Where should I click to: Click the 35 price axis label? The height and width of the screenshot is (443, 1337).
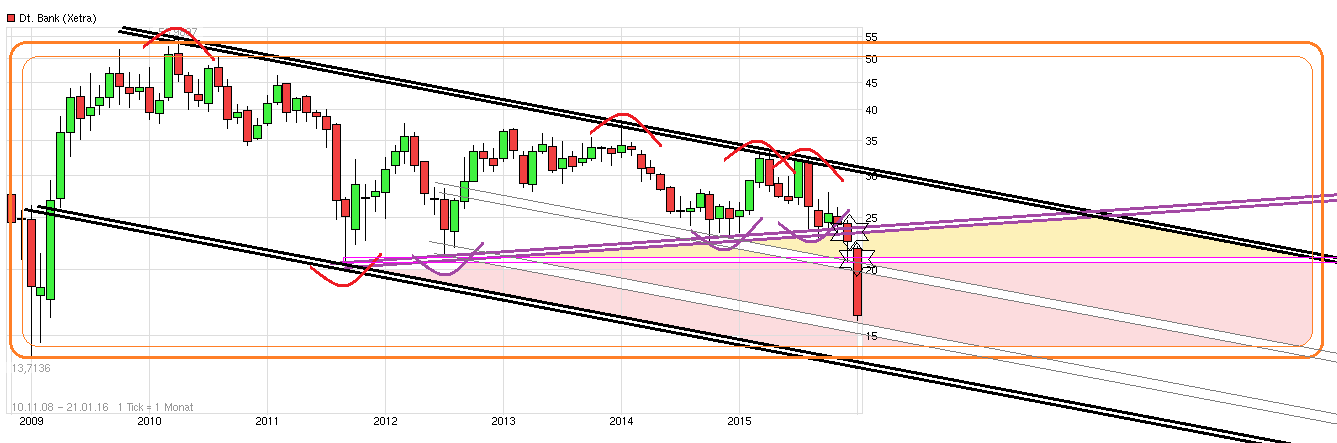[871, 142]
